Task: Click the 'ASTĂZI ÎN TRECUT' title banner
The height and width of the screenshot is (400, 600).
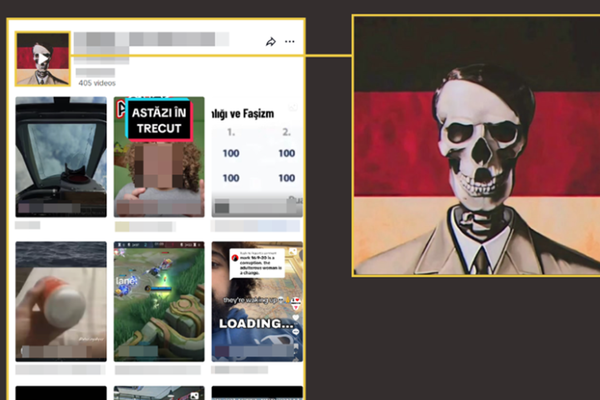Action: click(159, 120)
